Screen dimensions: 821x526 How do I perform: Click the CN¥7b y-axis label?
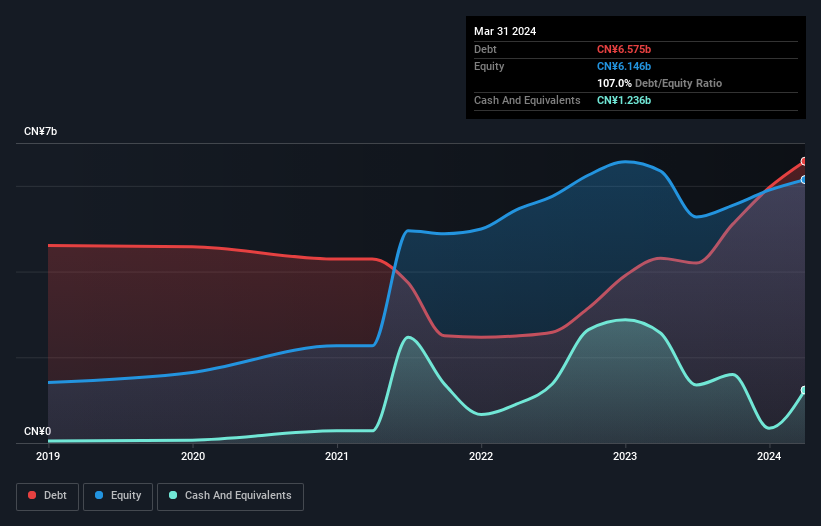(x=40, y=131)
